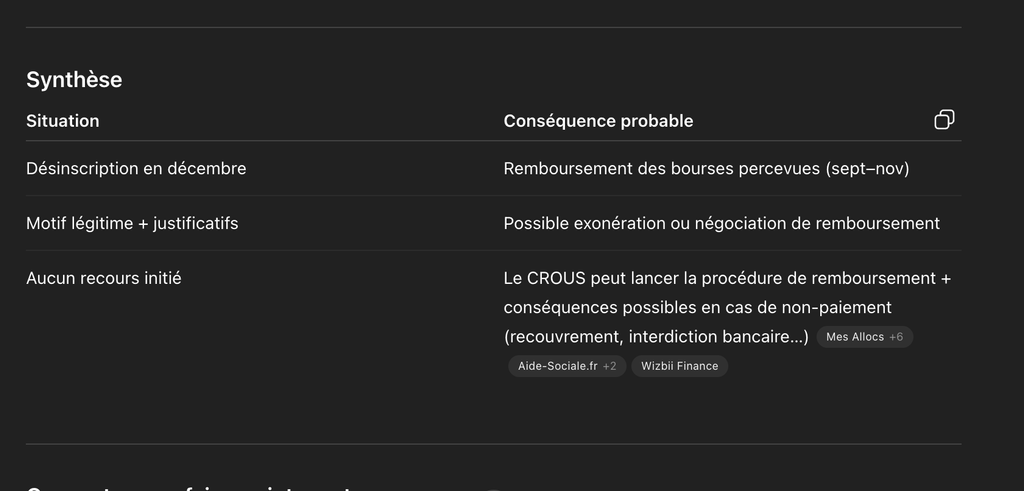This screenshot has height=491, width=1024.
Task: Expand the +2 sources beside Aide-Sociale.fr
Action: point(609,366)
